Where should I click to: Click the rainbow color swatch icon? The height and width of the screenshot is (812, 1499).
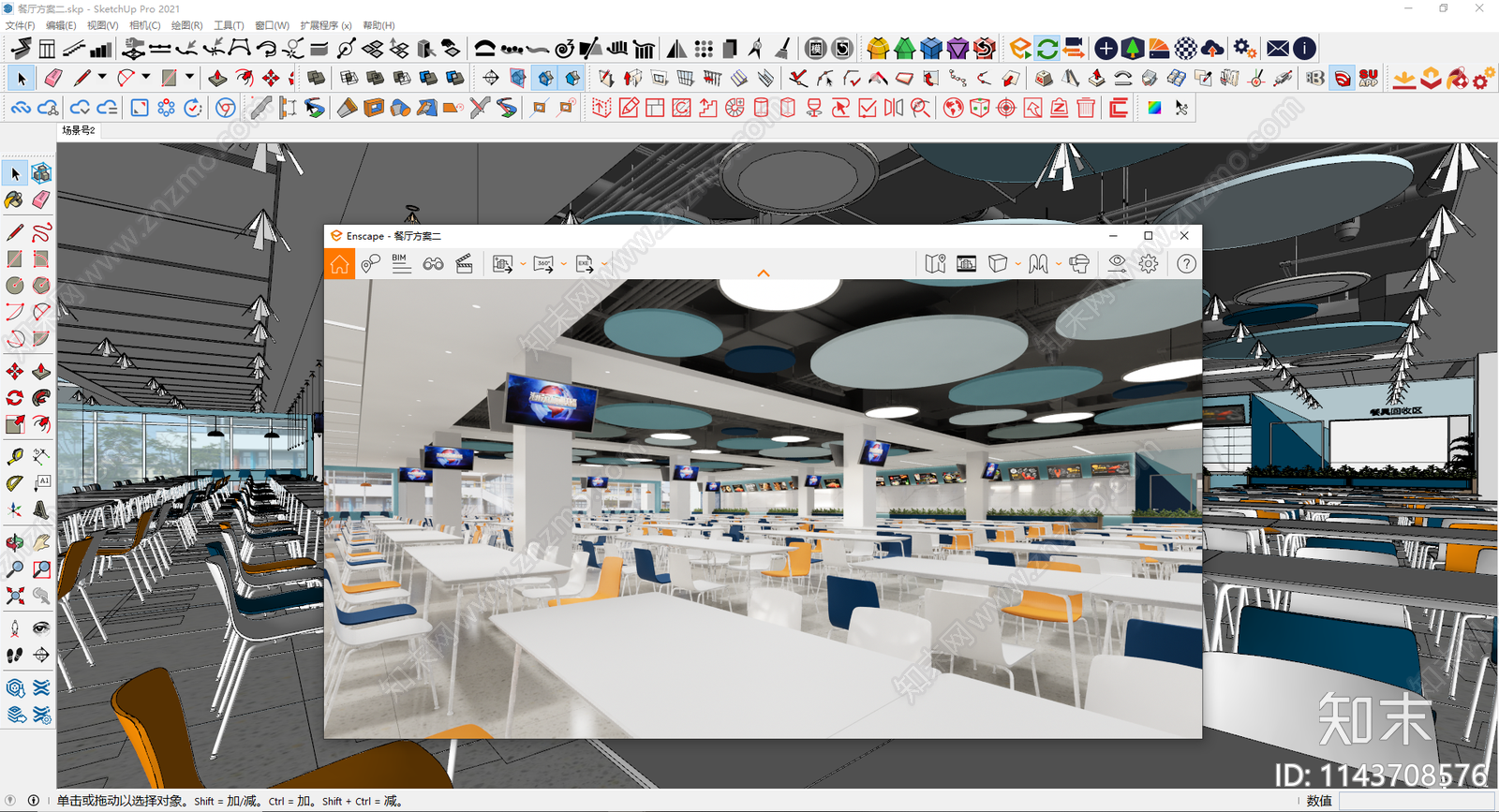1154,108
